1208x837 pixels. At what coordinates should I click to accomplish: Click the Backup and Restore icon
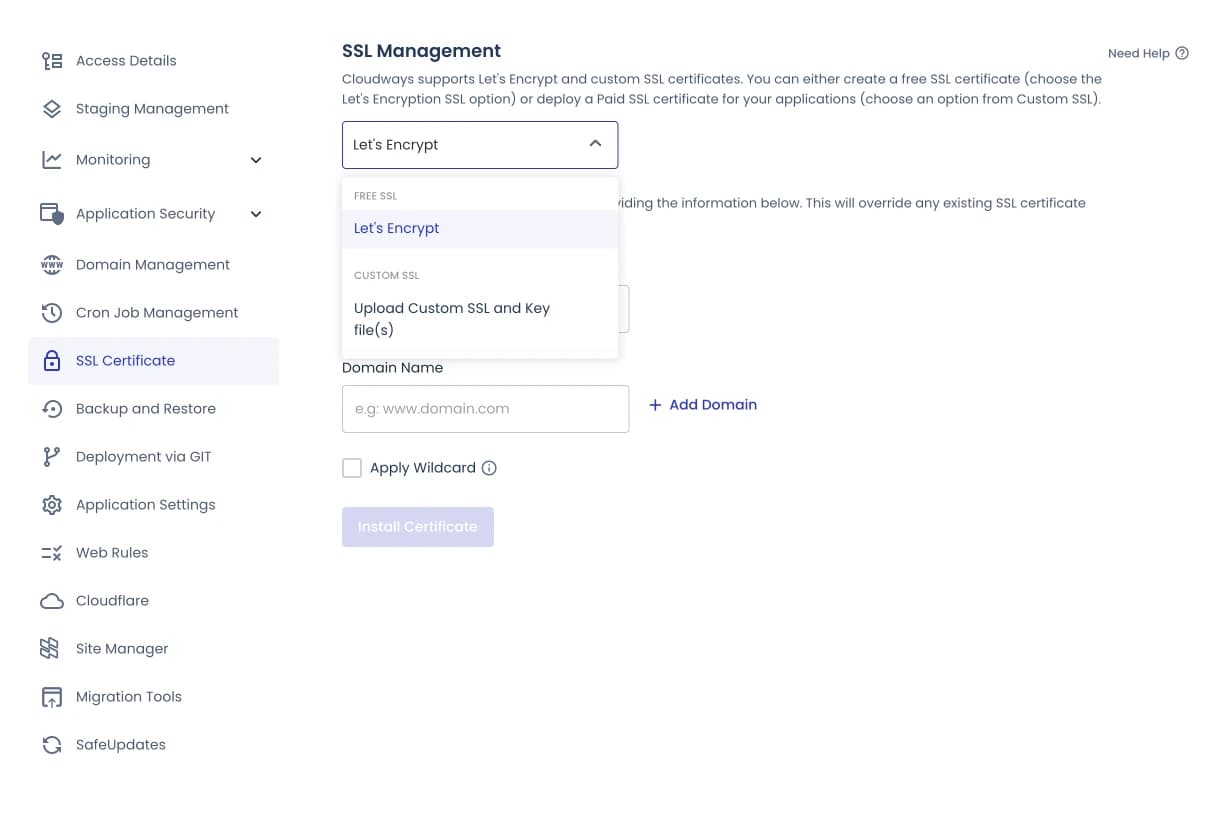52,409
